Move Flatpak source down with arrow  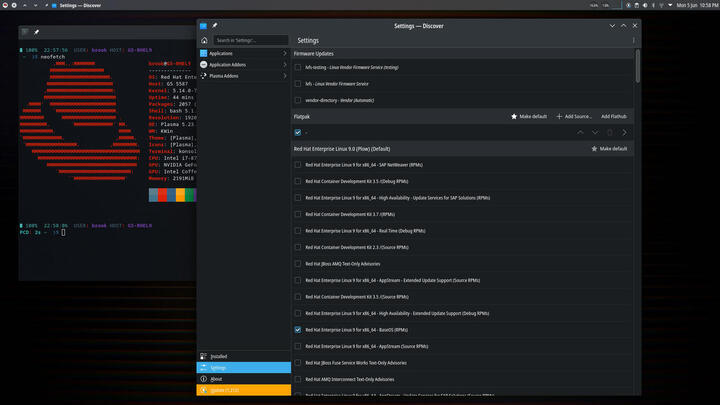pos(595,132)
